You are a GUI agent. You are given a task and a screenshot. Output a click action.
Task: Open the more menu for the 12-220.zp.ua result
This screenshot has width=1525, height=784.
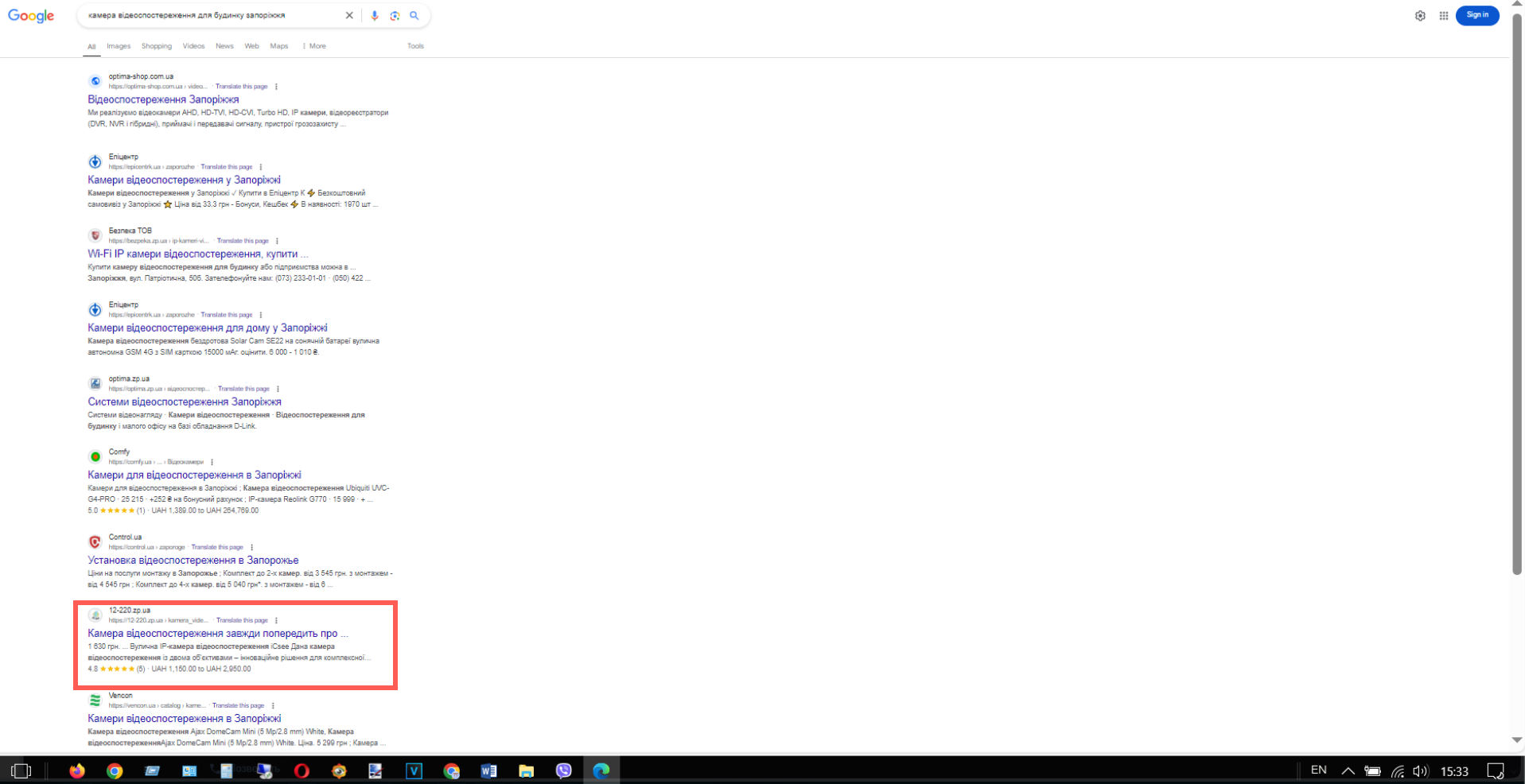(x=276, y=620)
